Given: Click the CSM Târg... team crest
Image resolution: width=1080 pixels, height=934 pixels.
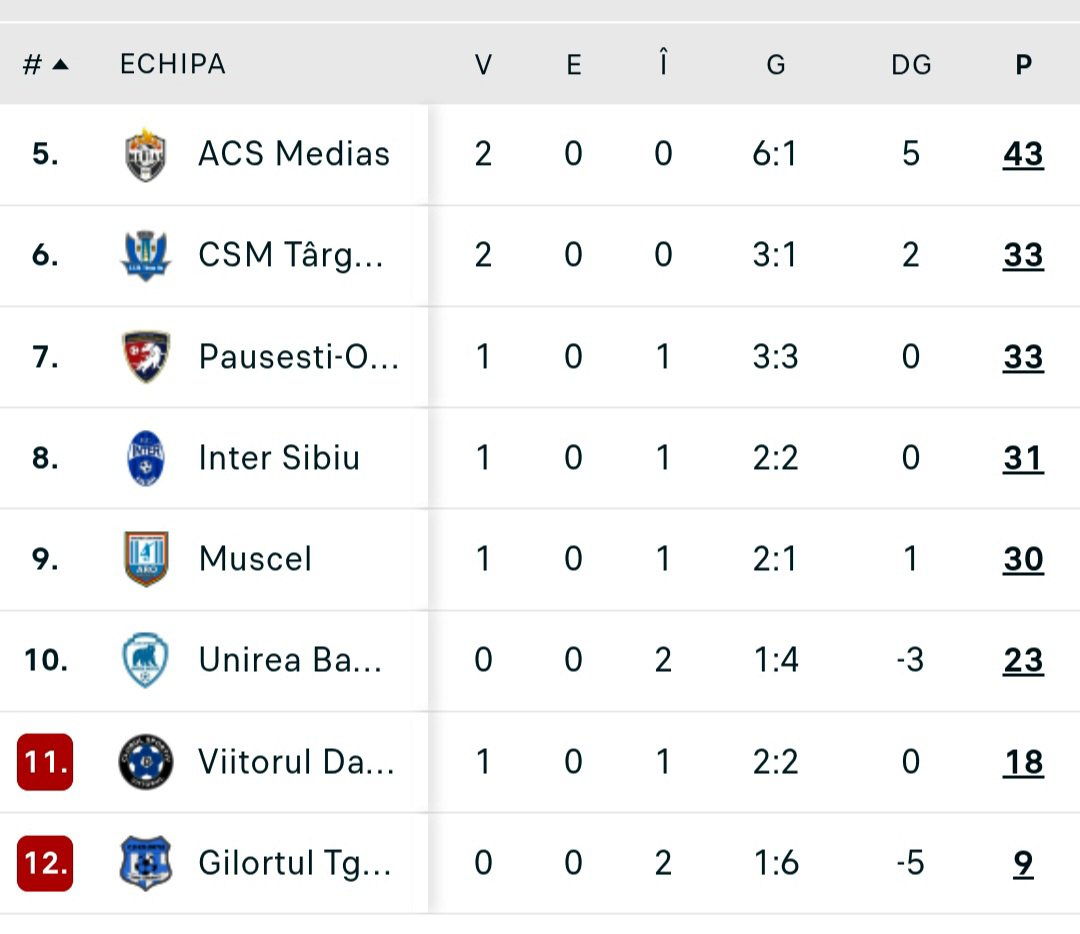Looking at the screenshot, I should click(x=145, y=256).
